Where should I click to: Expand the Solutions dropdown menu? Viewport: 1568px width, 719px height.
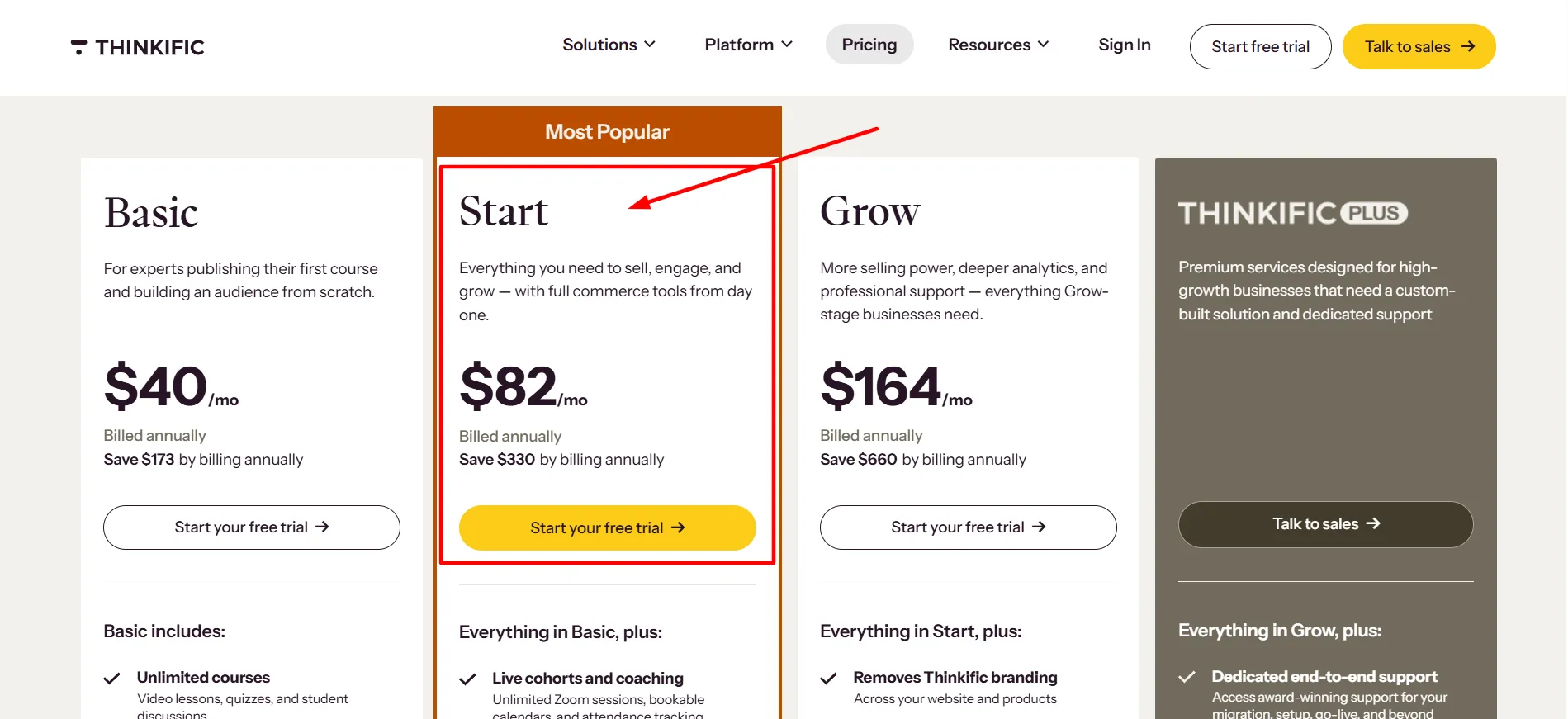609,45
